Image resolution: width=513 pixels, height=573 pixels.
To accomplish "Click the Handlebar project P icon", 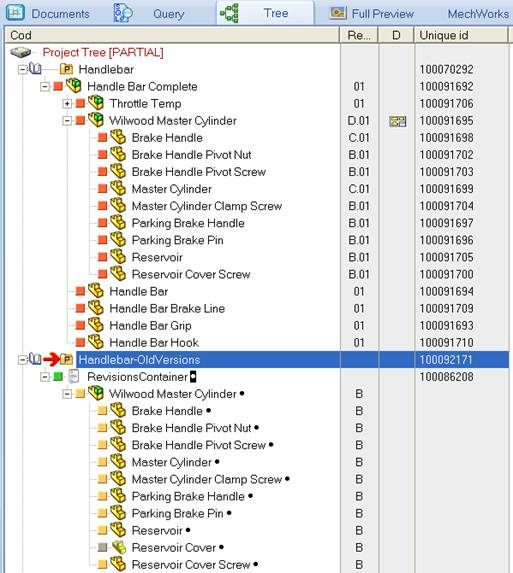I will (x=66, y=69).
